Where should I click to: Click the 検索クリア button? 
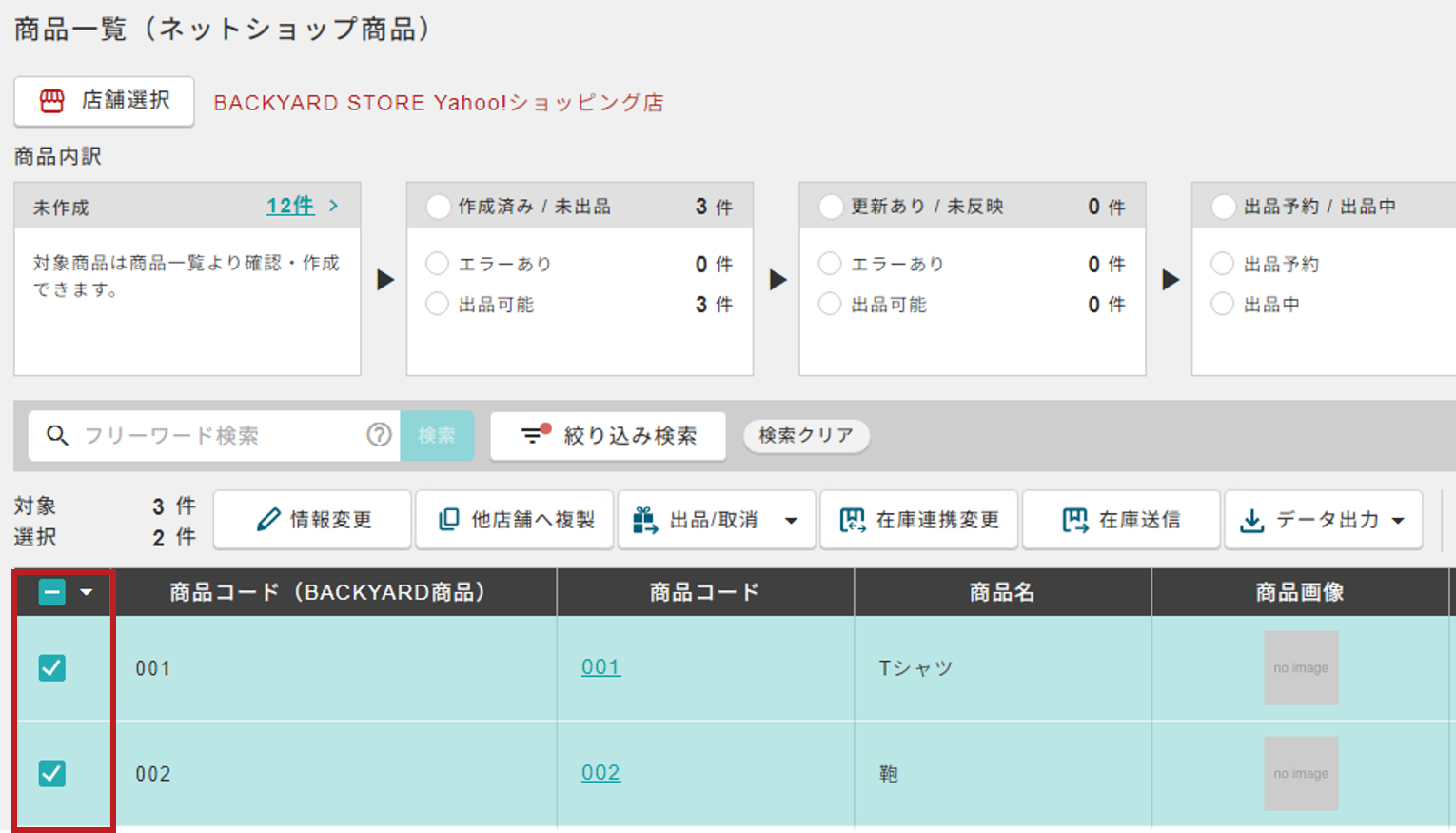pos(806,436)
